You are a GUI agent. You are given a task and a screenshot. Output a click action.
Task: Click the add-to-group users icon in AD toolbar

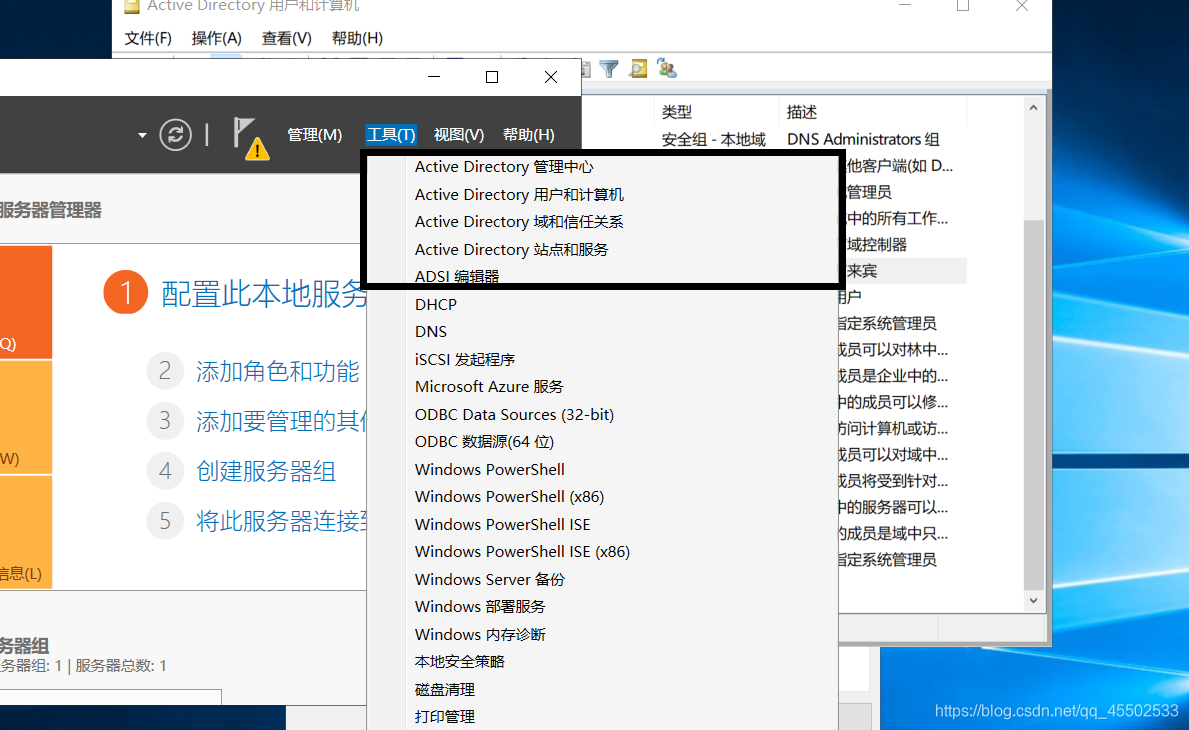(667, 68)
